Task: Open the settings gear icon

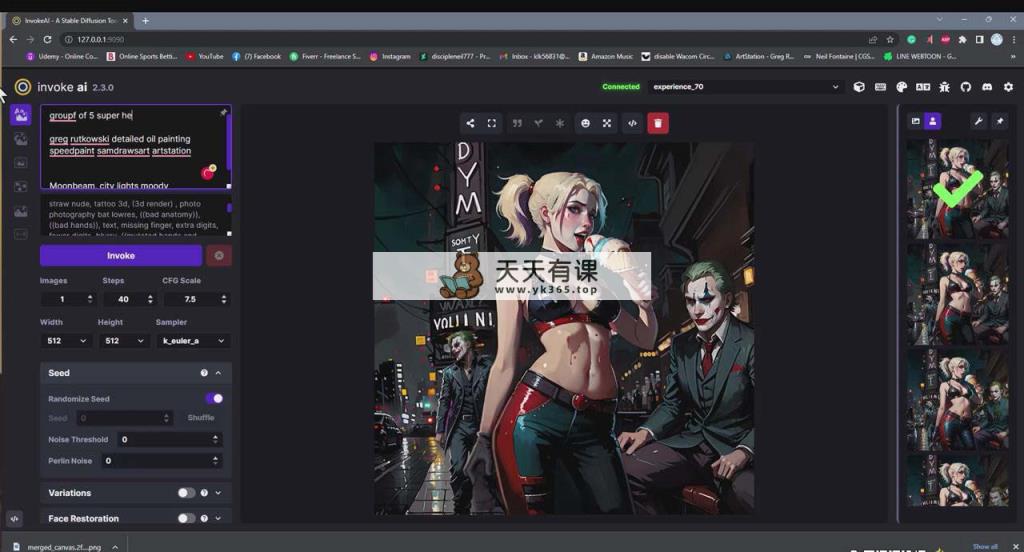Action: point(1008,87)
